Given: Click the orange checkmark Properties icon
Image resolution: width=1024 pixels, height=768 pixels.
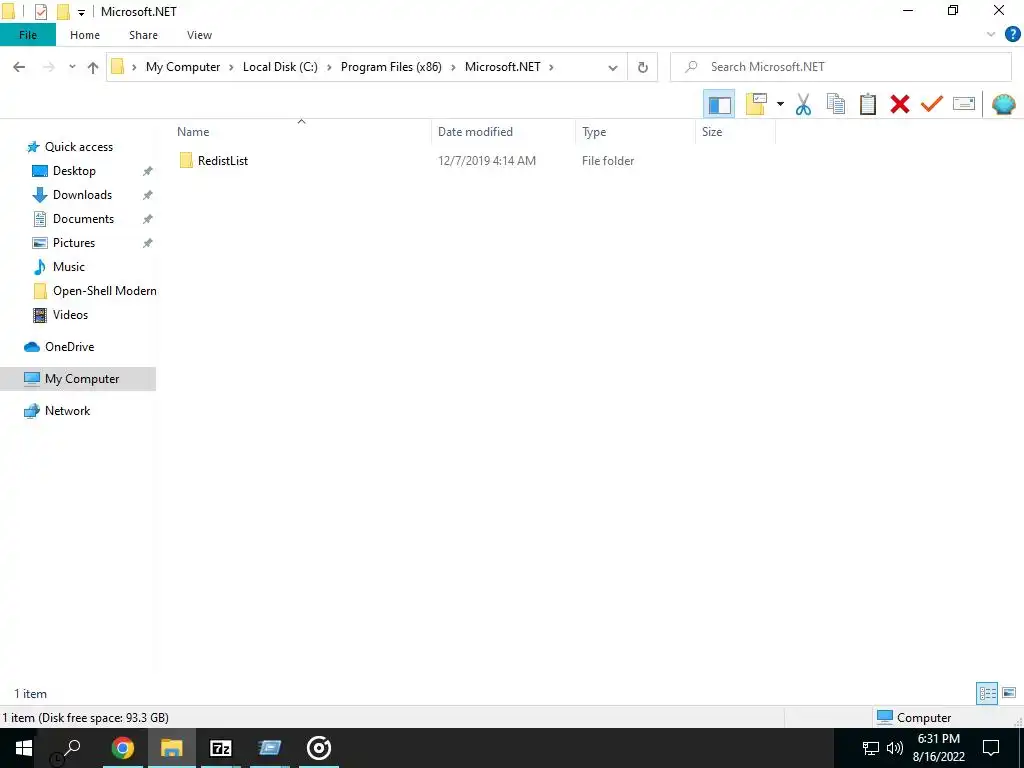Looking at the screenshot, I should 931,104.
